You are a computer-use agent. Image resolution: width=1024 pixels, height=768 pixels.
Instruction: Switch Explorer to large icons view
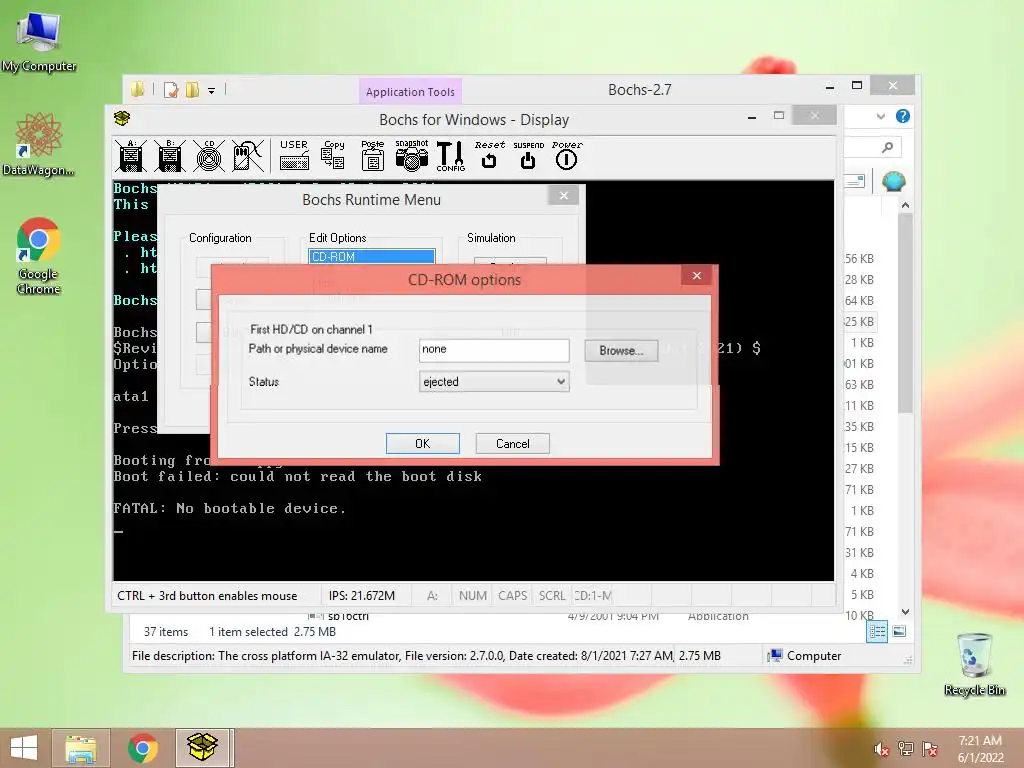(x=899, y=632)
